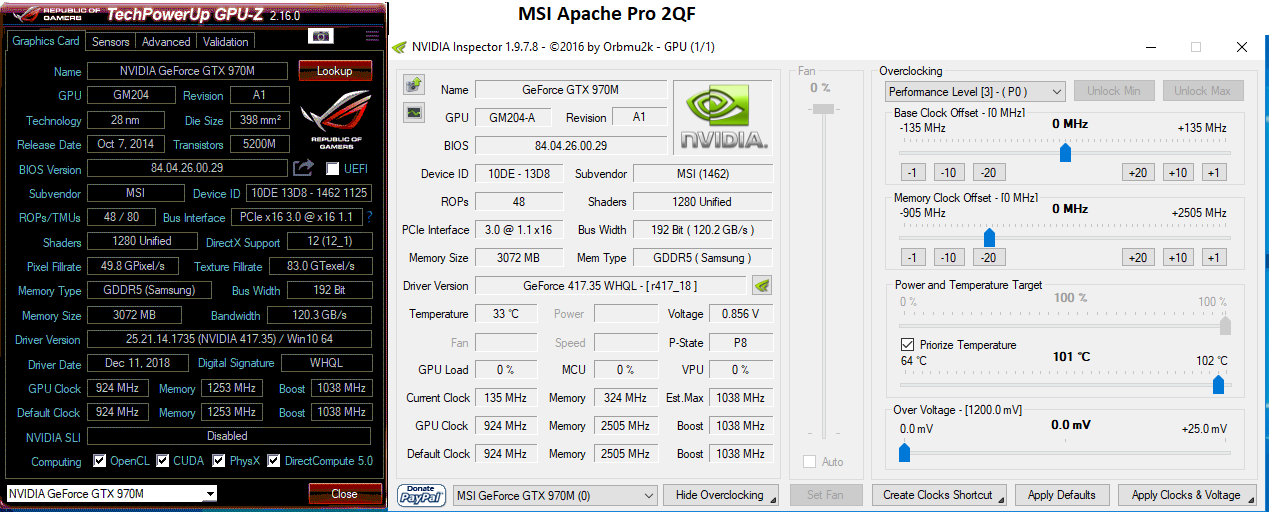Toggle the OpenCL checkbox
Screen dimensions: 1269x514
pos(99,461)
